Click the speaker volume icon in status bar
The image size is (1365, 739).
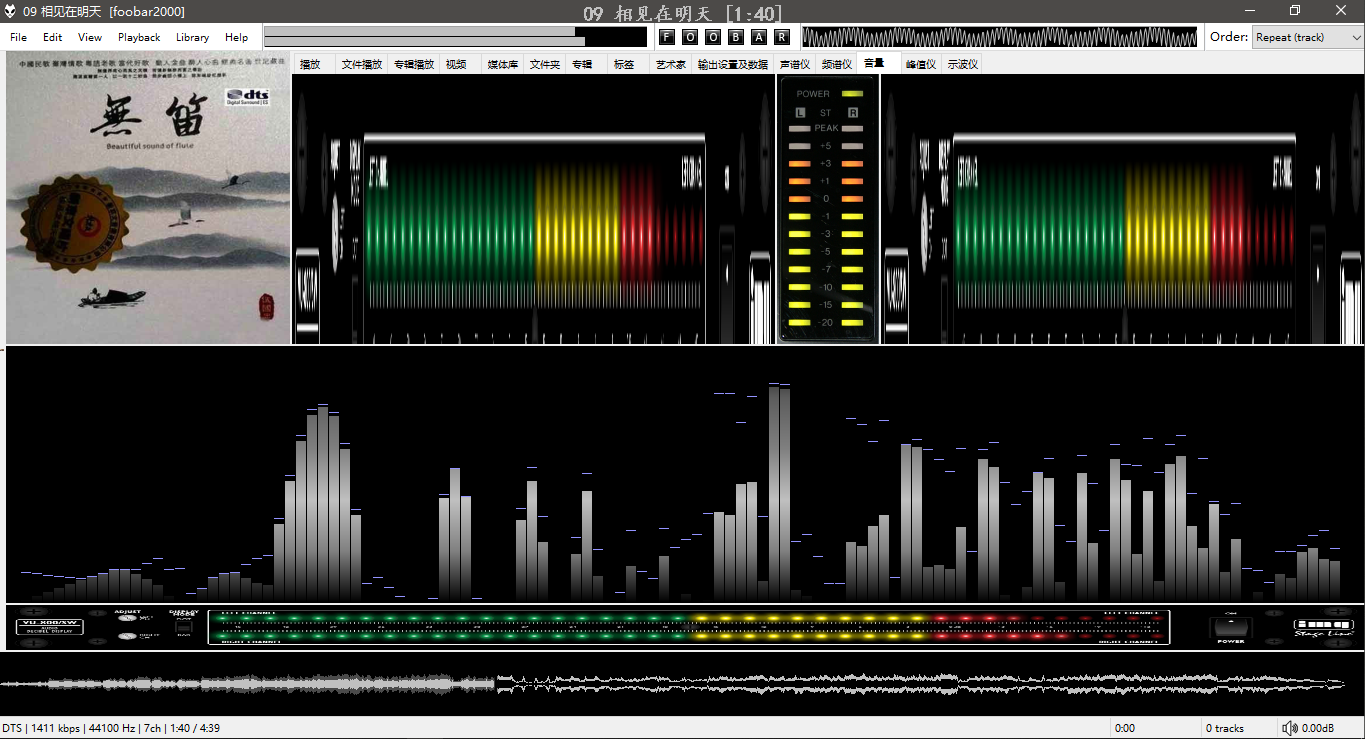pos(1290,728)
